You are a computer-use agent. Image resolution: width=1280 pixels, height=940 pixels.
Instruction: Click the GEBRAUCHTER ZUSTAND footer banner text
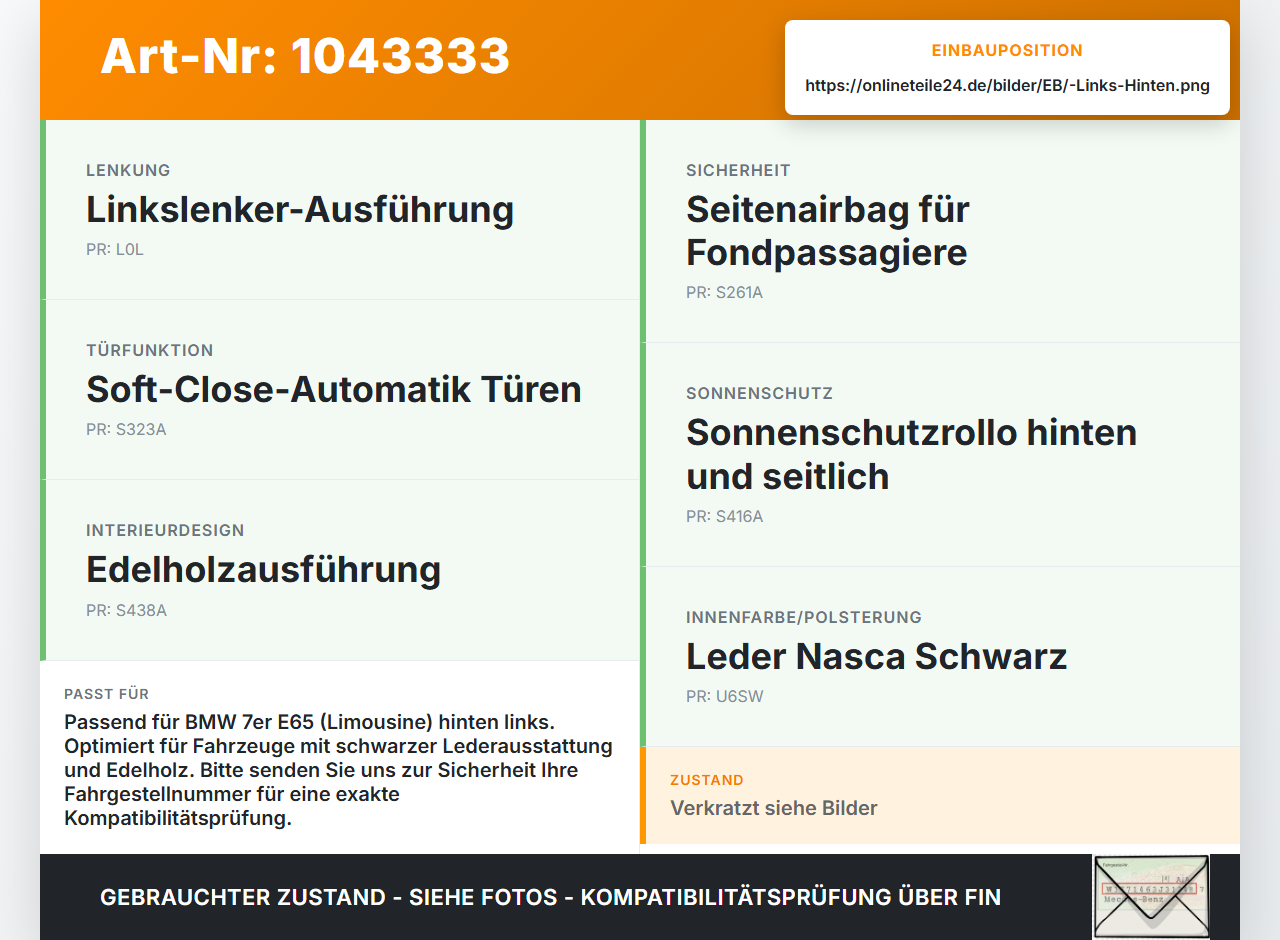click(550, 897)
